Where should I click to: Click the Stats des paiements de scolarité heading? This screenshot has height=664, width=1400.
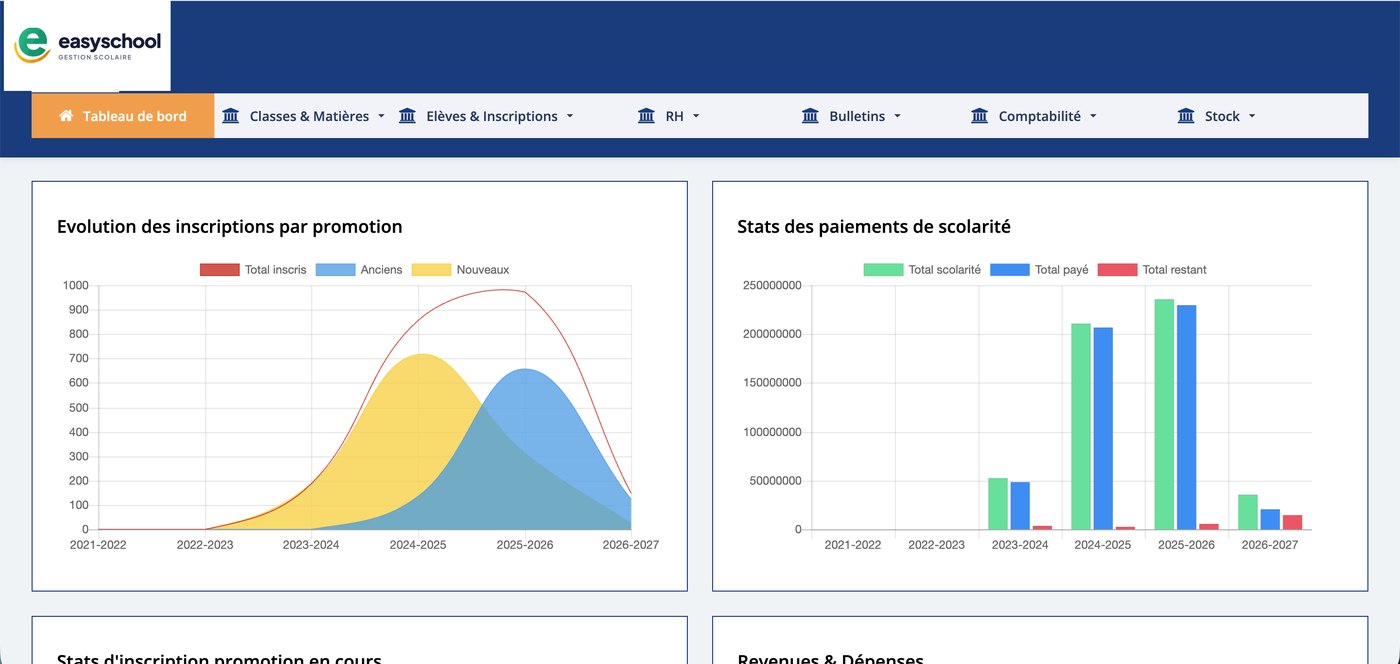[x=874, y=227]
